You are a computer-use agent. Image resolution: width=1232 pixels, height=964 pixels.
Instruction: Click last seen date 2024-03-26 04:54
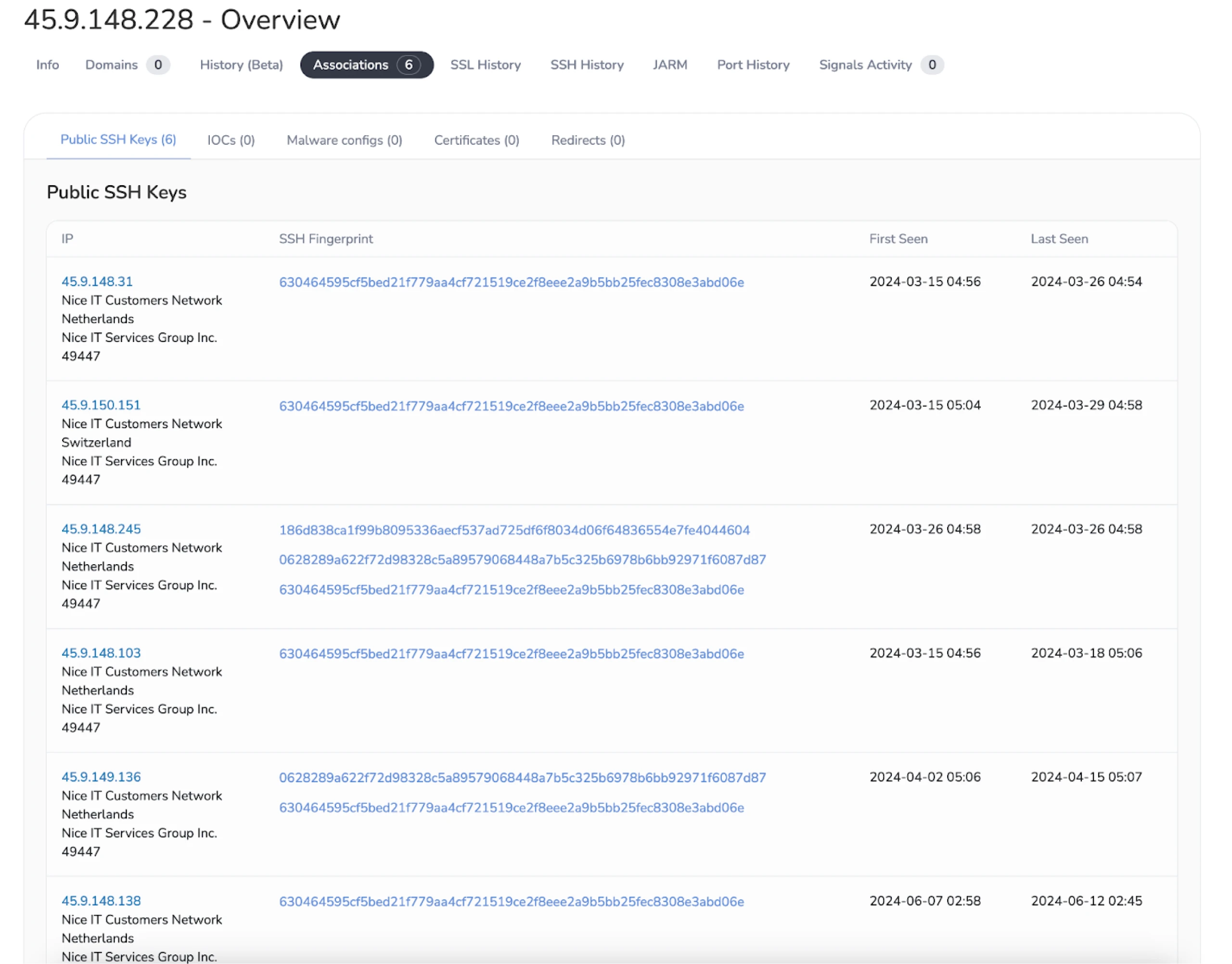[x=1086, y=281]
